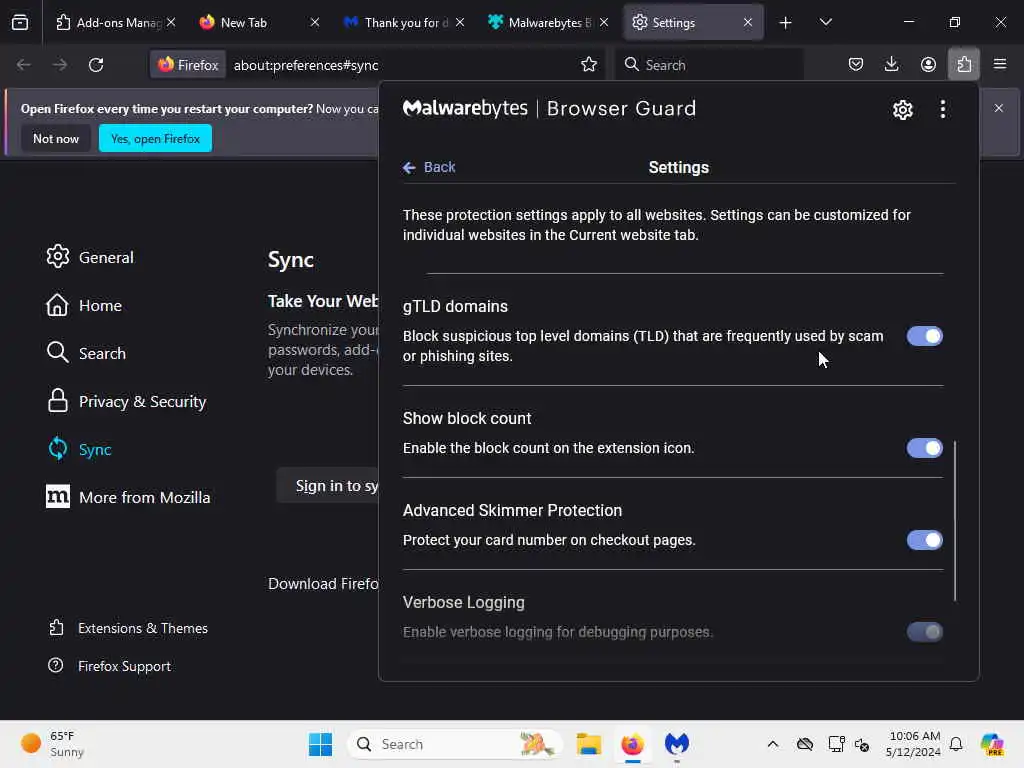Bookmark this page with star icon
The height and width of the screenshot is (768, 1024).
pyautogui.click(x=589, y=64)
